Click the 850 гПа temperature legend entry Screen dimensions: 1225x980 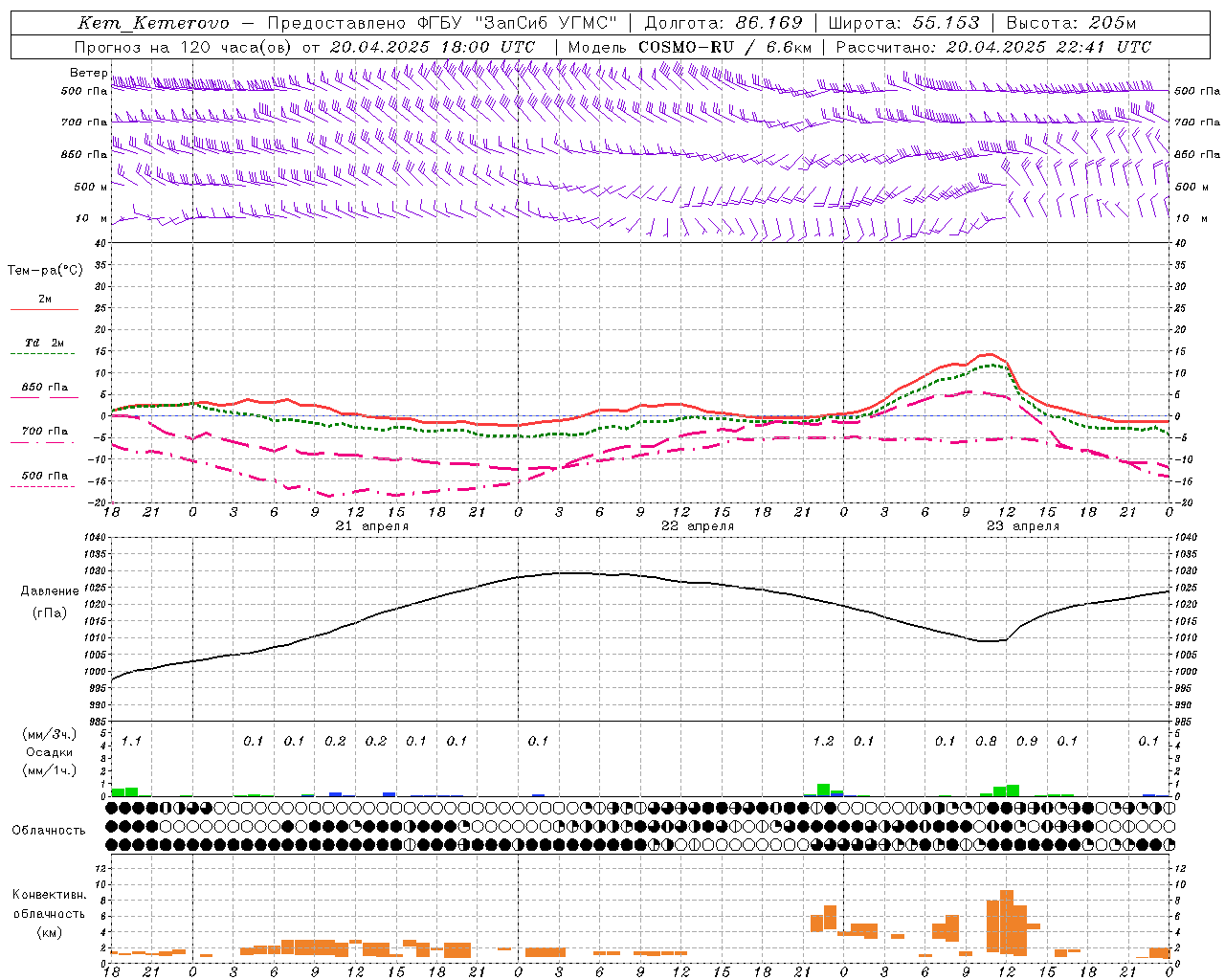tap(44, 388)
